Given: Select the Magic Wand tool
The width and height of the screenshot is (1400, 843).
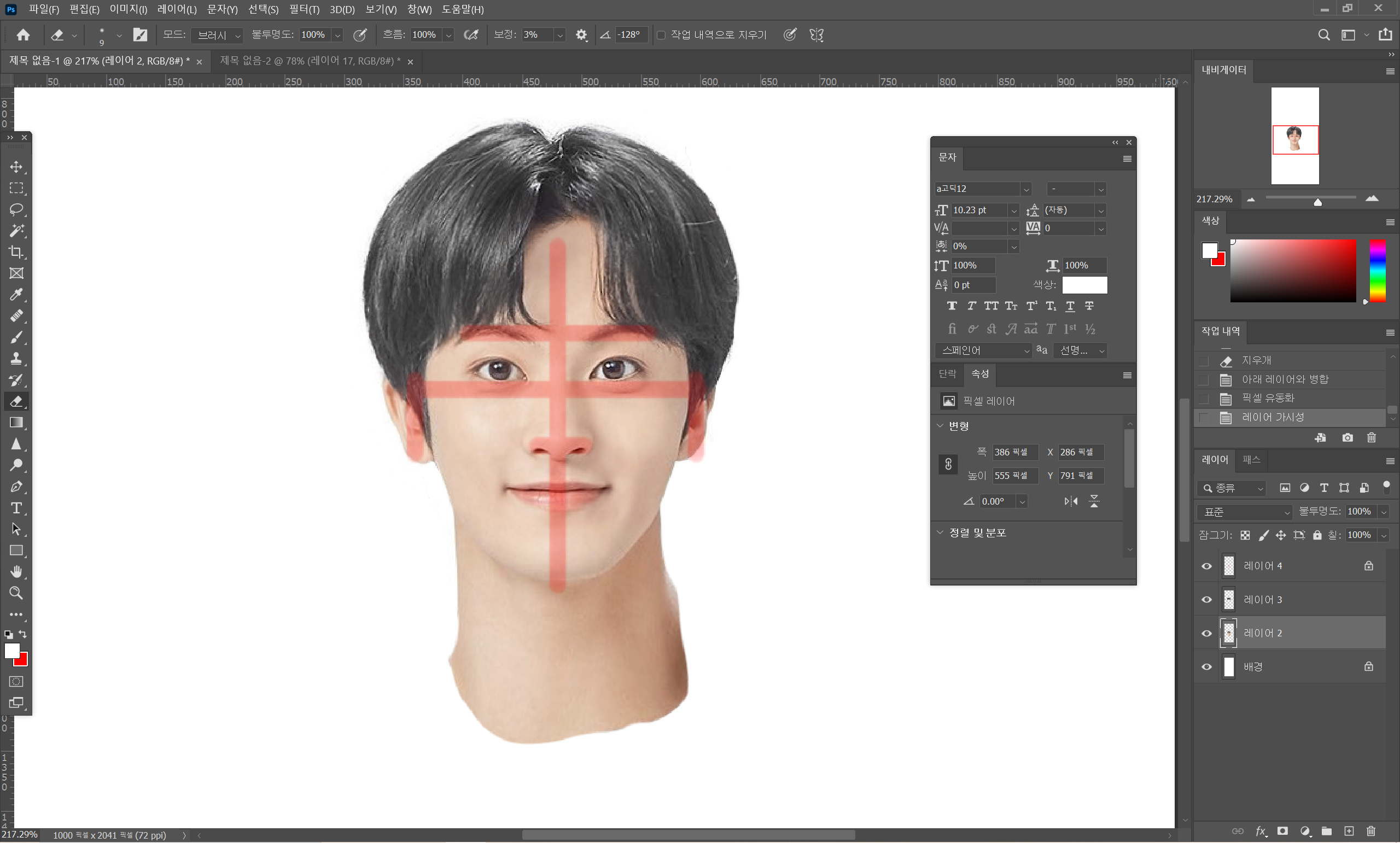Looking at the screenshot, I should pyautogui.click(x=16, y=231).
